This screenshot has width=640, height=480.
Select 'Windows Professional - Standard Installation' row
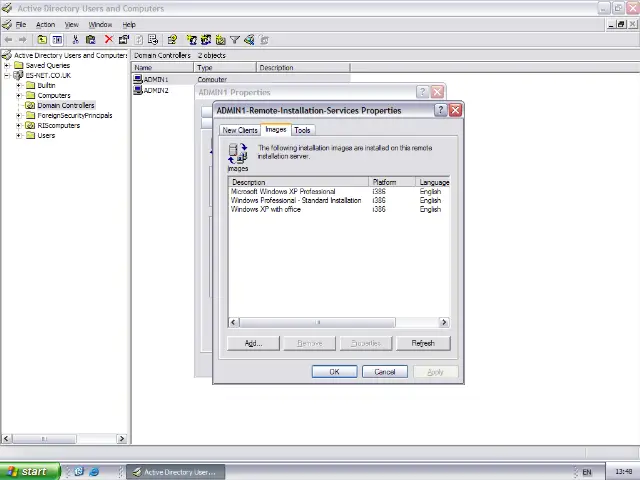coord(339,200)
